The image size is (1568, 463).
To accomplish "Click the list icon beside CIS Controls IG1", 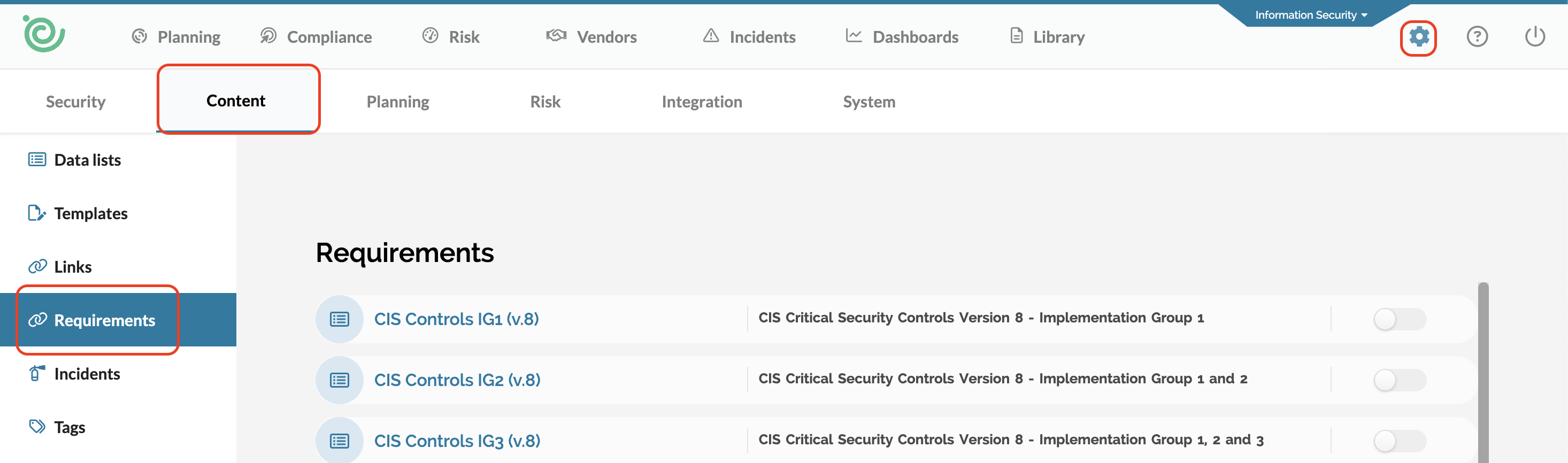I will click(339, 319).
